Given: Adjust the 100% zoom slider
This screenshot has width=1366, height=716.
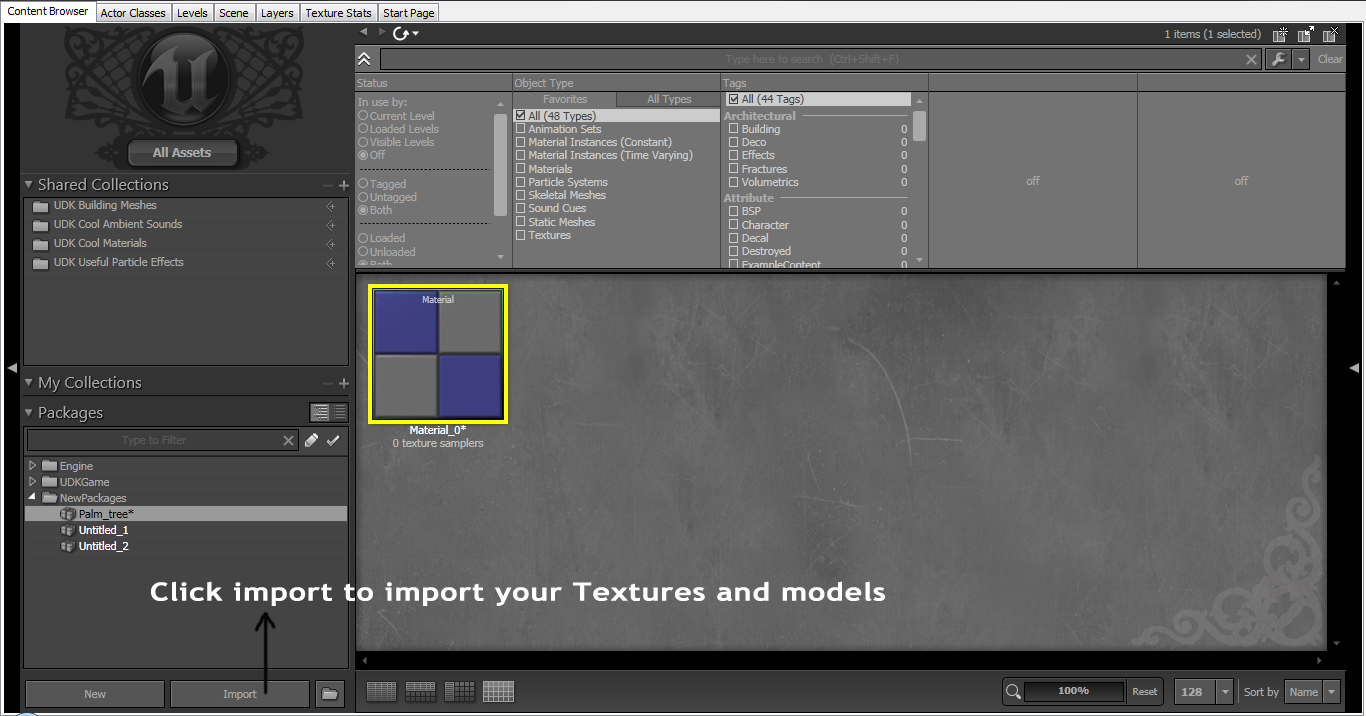Looking at the screenshot, I should tap(1073, 691).
